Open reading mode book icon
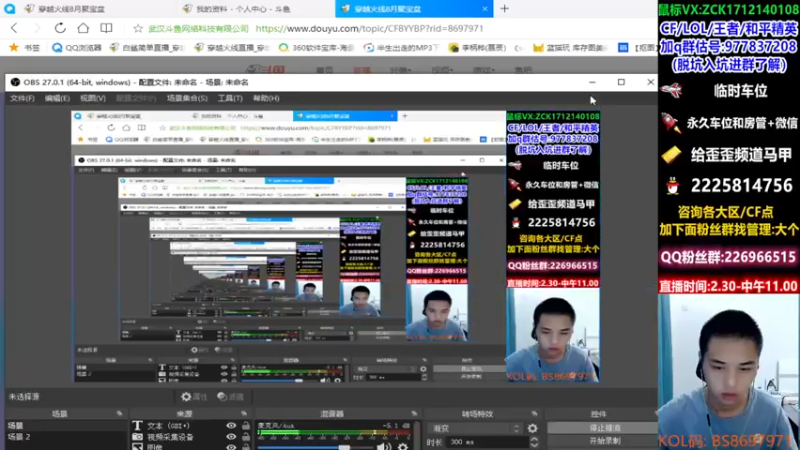Viewport: 800px width, 450px height. (106, 28)
